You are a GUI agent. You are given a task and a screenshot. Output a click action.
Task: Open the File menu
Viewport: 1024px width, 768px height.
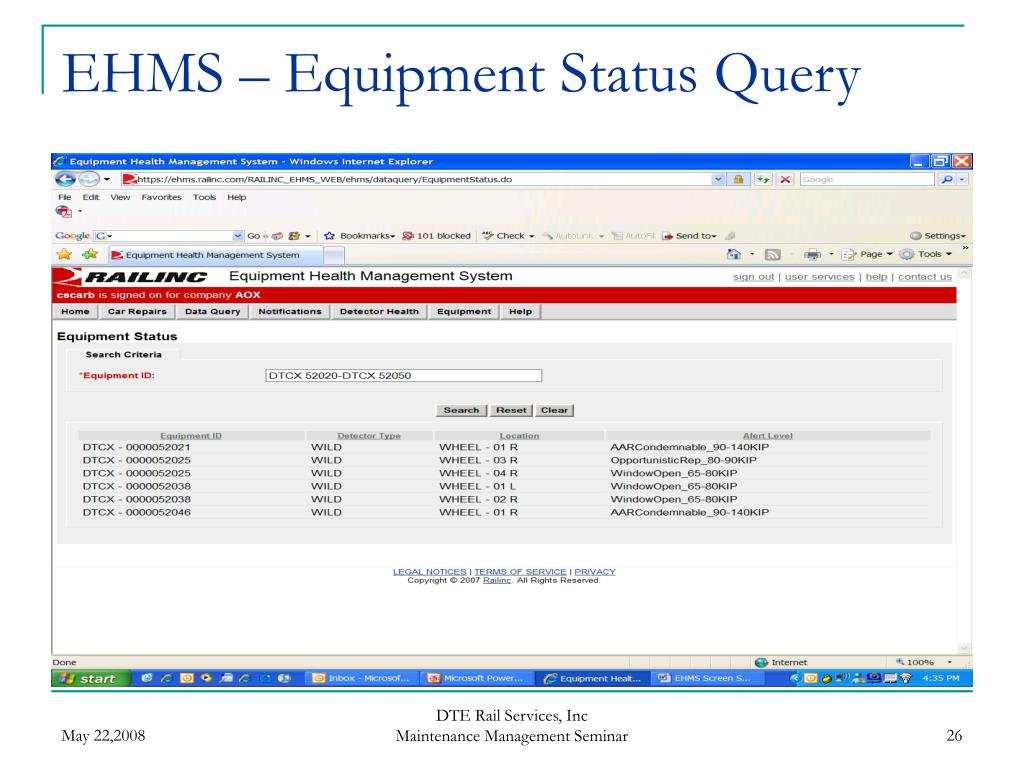65,197
